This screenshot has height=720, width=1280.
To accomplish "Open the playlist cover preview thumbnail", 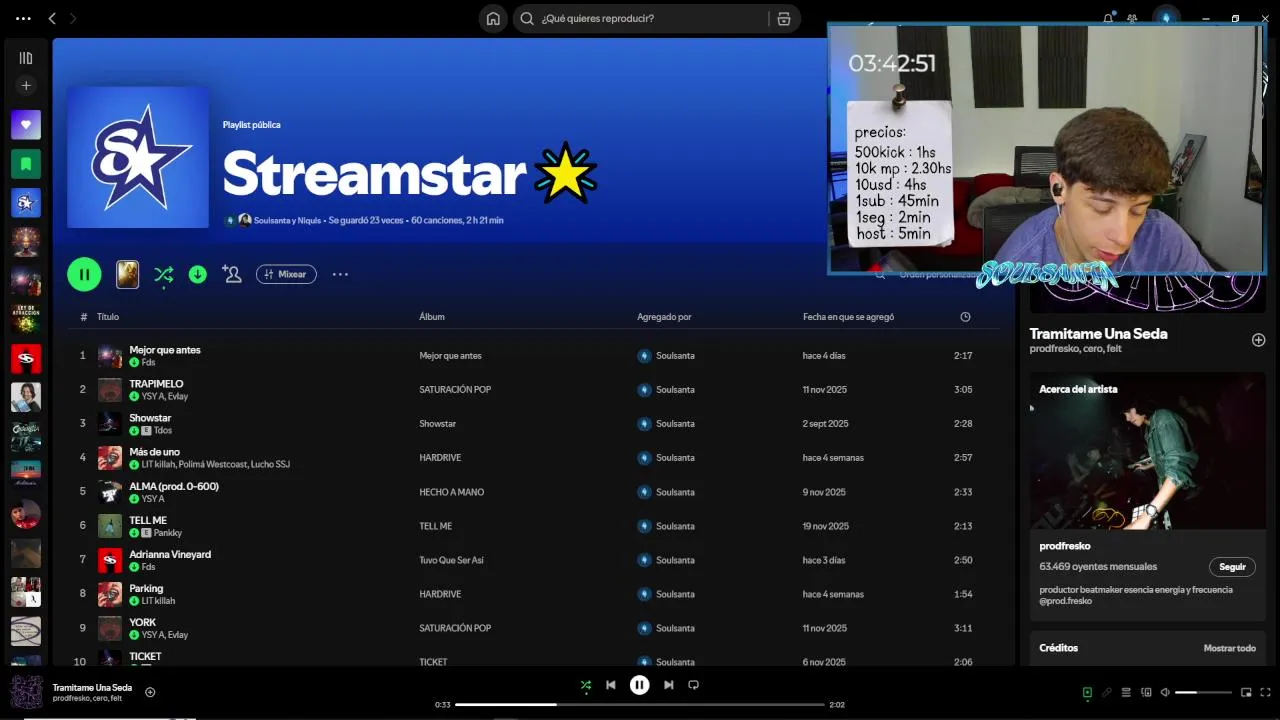I will [x=127, y=274].
